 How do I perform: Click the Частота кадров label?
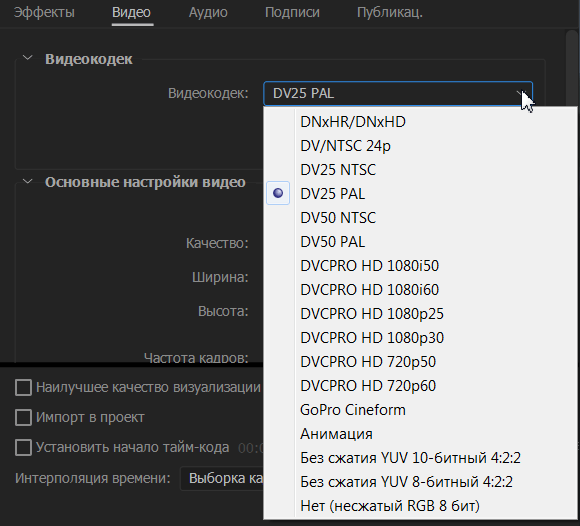pyautogui.click(x=196, y=357)
